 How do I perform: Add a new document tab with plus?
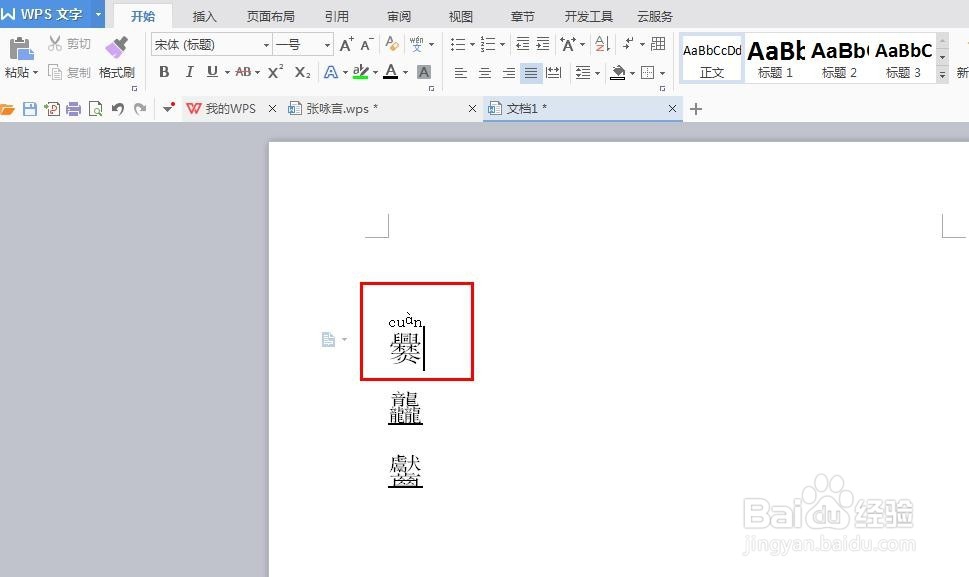coord(696,109)
